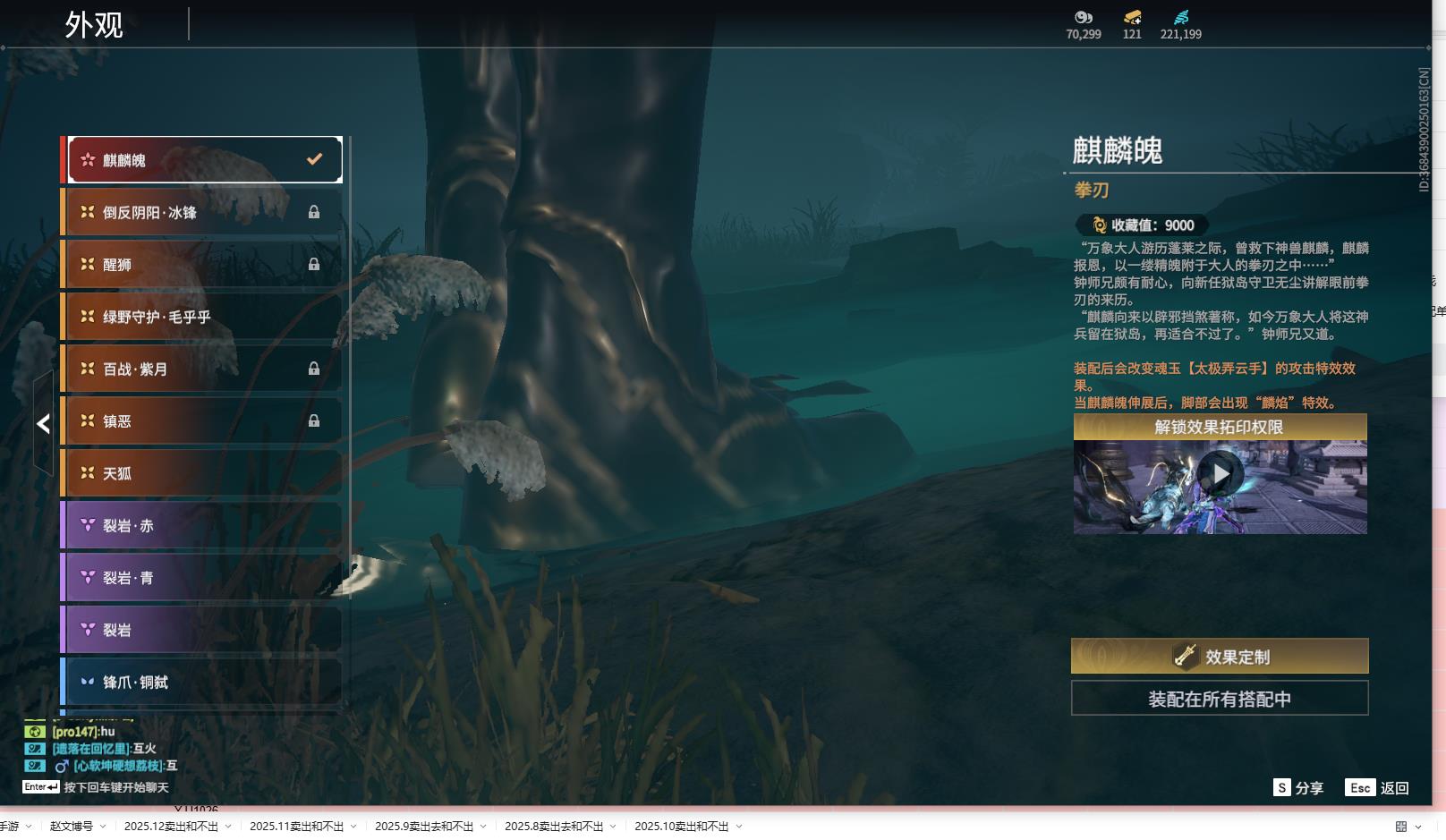
Task: Switch to the 赵文博号 sheet tab
Action: coord(72,827)
